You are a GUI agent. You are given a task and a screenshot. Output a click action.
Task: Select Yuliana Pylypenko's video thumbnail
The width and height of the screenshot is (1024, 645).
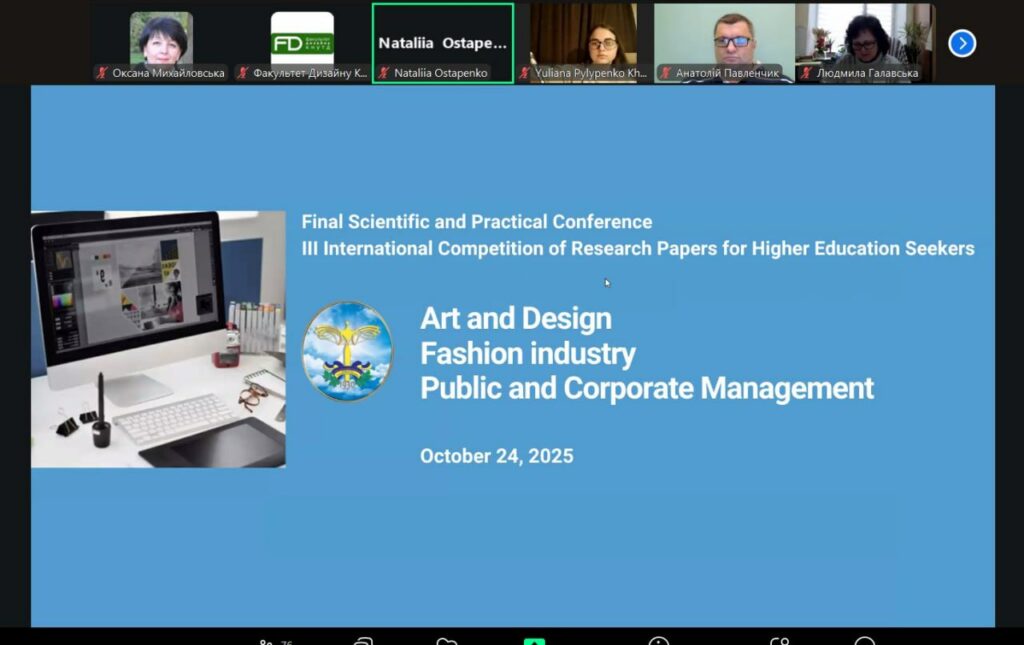[x=583, y=36]
